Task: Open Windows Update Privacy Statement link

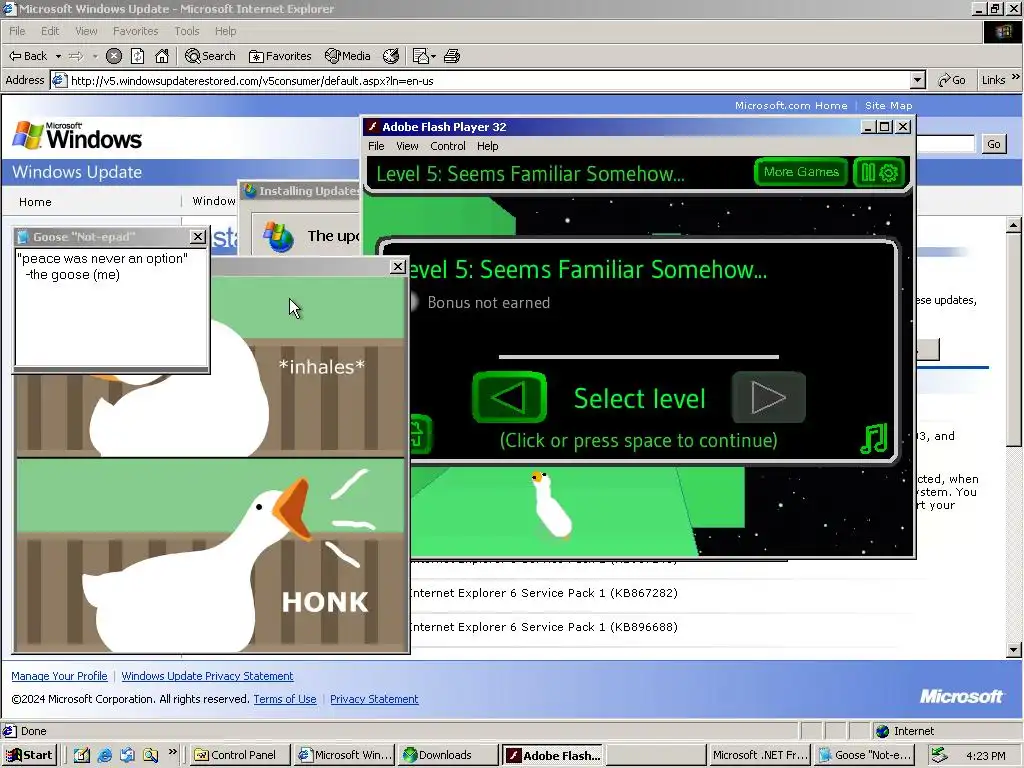Action: pos(207,676)
